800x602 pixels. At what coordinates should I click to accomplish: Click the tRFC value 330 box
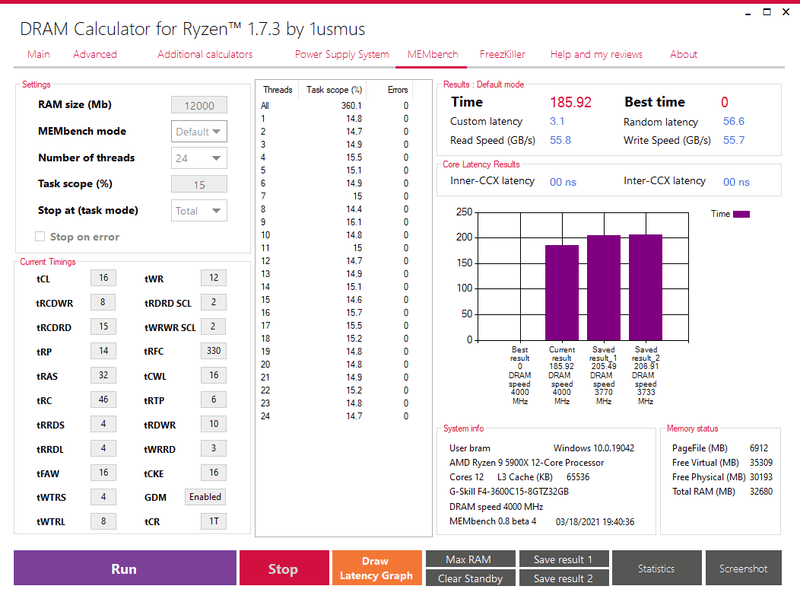[x=213, y=350]
